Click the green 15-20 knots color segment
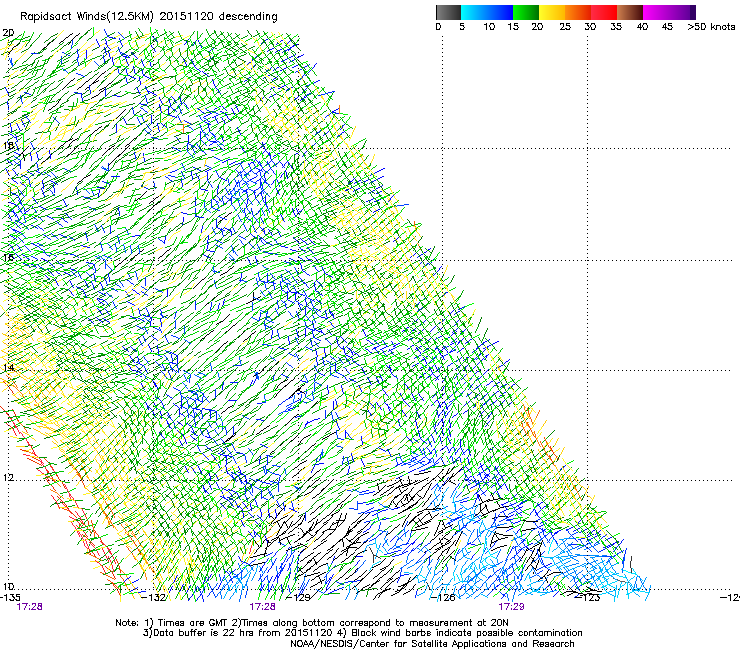Screen dimensions: 740x650 coord(526,12)
